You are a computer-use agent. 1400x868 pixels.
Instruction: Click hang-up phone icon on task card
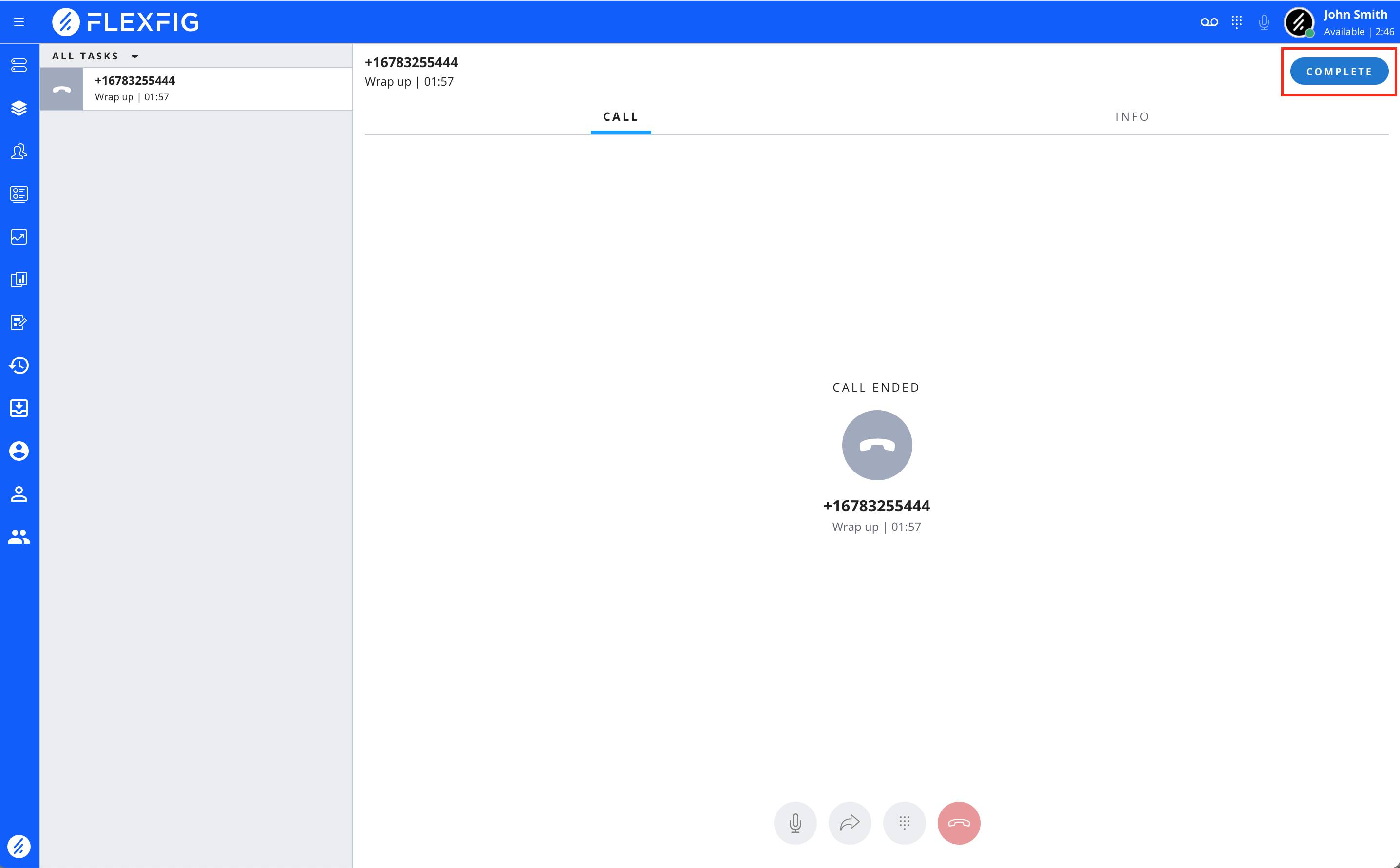tap(62, 89)
